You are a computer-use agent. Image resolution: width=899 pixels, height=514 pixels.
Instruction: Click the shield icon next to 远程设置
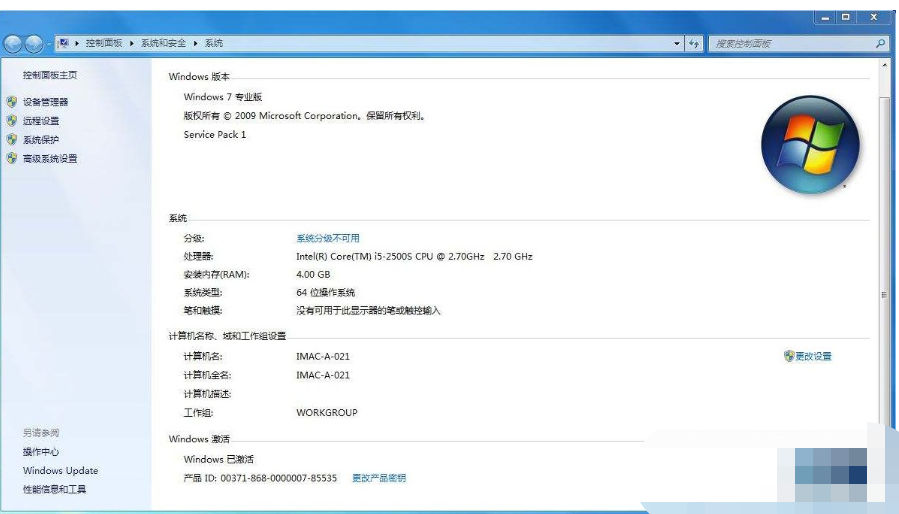[x=12, y=121]
